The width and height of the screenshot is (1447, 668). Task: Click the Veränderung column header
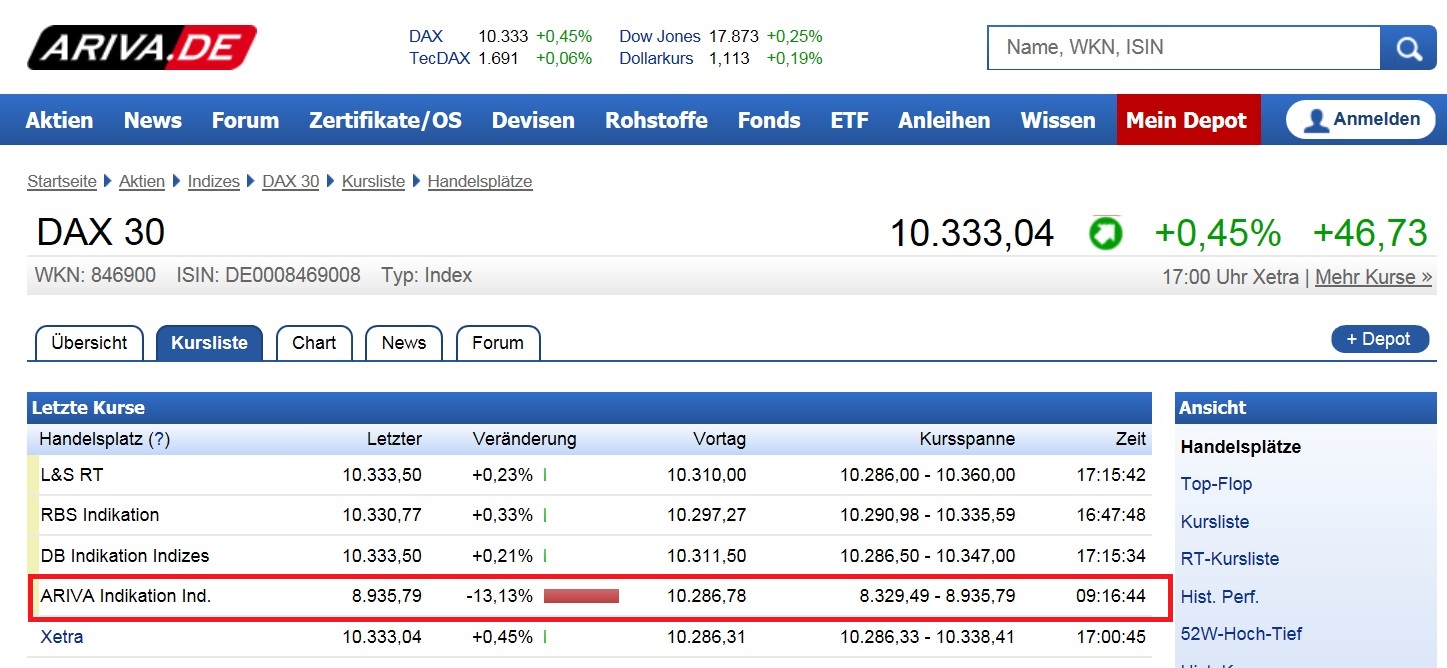(x=525, y=439)
